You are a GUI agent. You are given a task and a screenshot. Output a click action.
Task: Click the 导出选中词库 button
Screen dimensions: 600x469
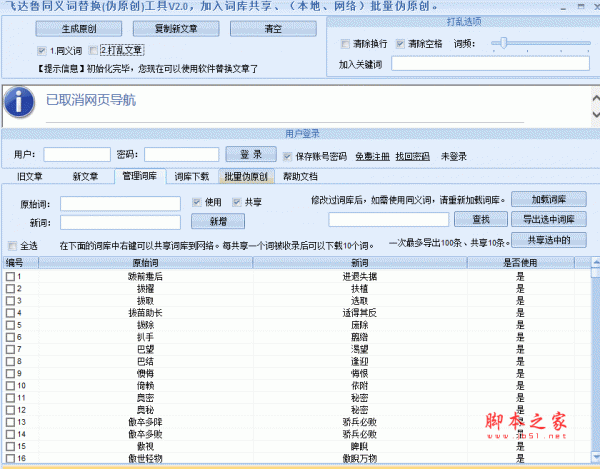click(547, 219)
